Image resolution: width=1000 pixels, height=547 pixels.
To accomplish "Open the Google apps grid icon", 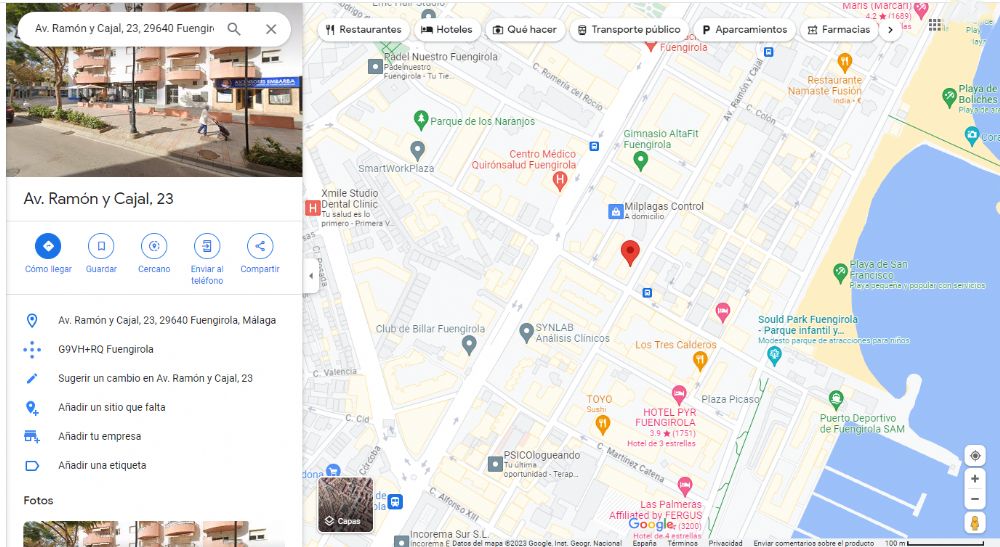I will pos(935,25).
